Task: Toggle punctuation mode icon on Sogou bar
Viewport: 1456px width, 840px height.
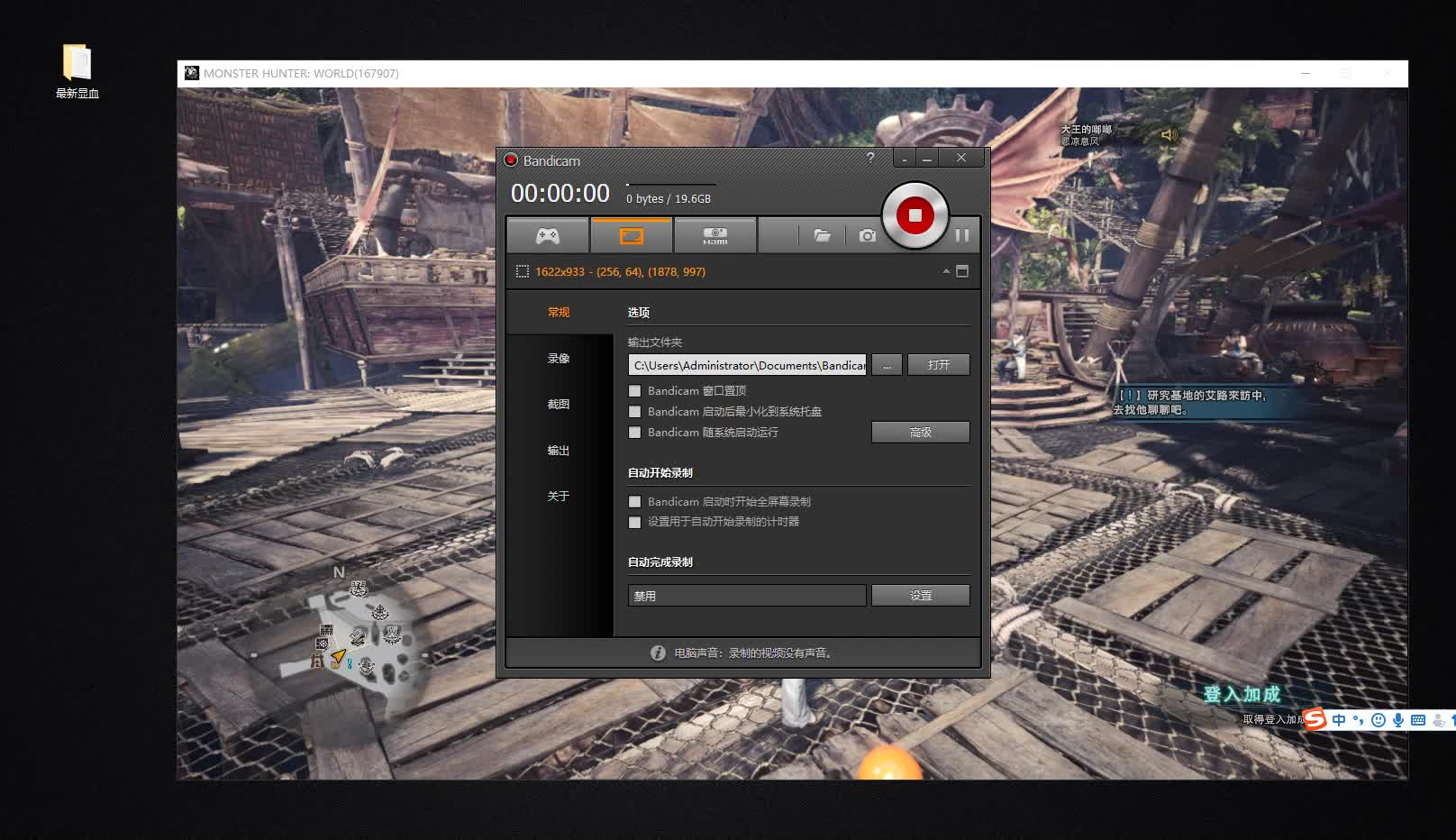Action: click(x=1358, y=719)
